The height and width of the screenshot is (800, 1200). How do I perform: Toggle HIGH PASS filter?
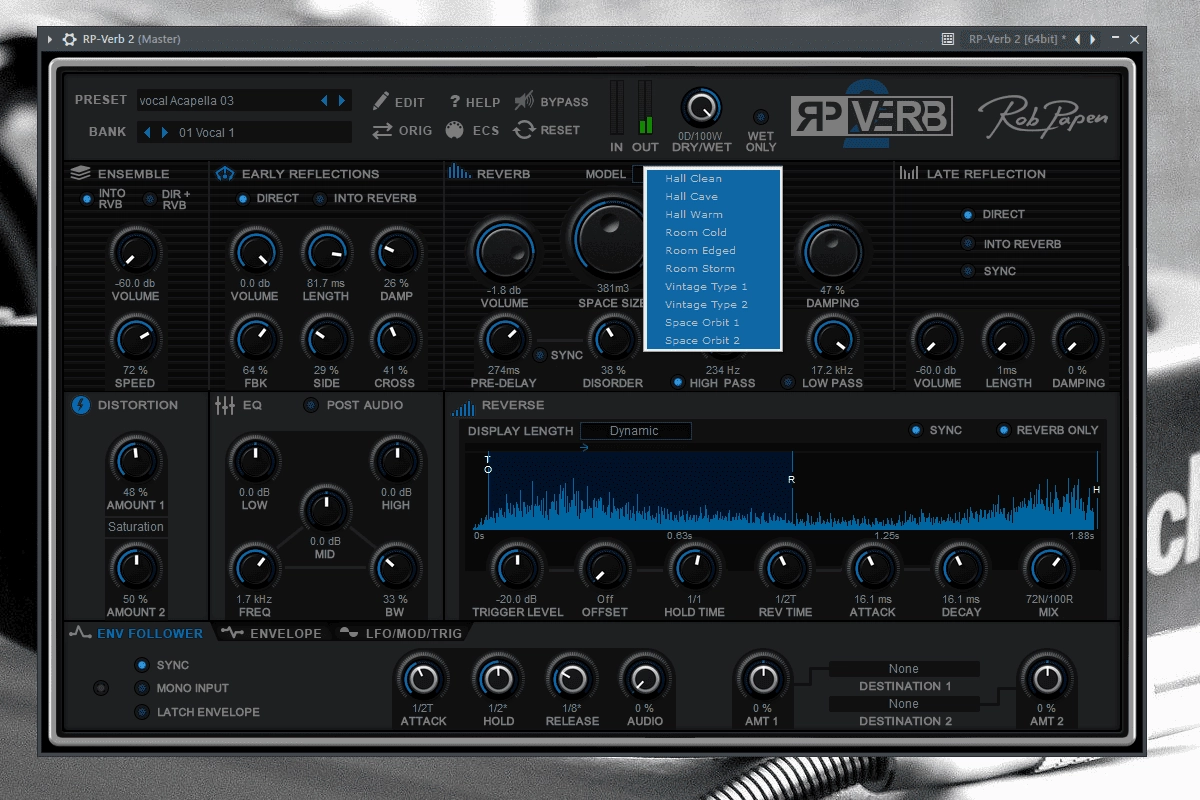point(678,383)
